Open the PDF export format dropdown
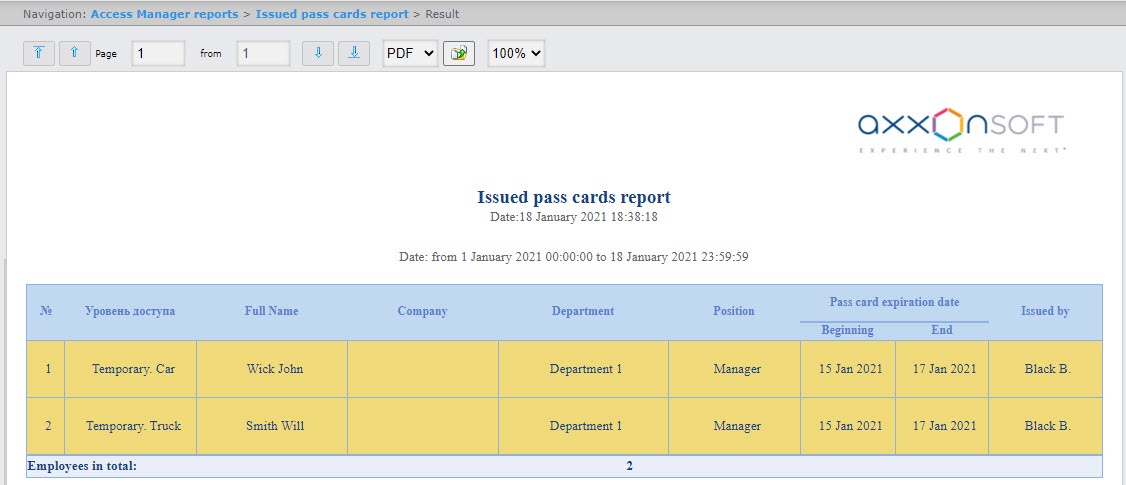1126x485 pixels. [410, 53]
